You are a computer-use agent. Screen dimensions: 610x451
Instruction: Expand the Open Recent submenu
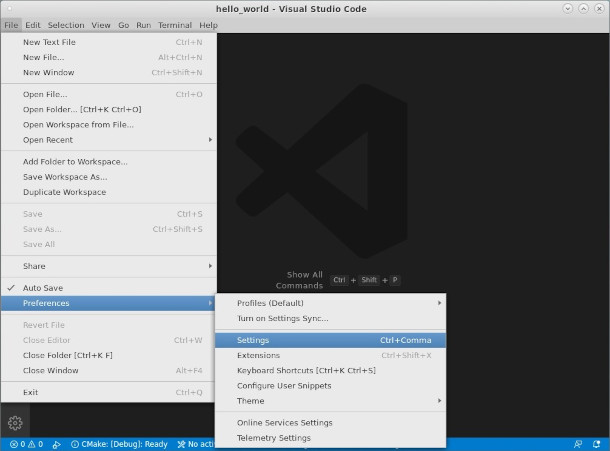coord(109,140)
